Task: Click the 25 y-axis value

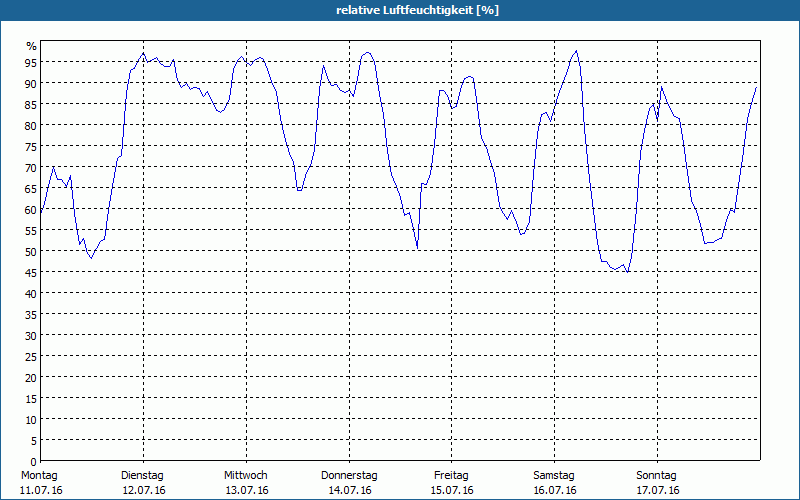Action: click(31, 357)
